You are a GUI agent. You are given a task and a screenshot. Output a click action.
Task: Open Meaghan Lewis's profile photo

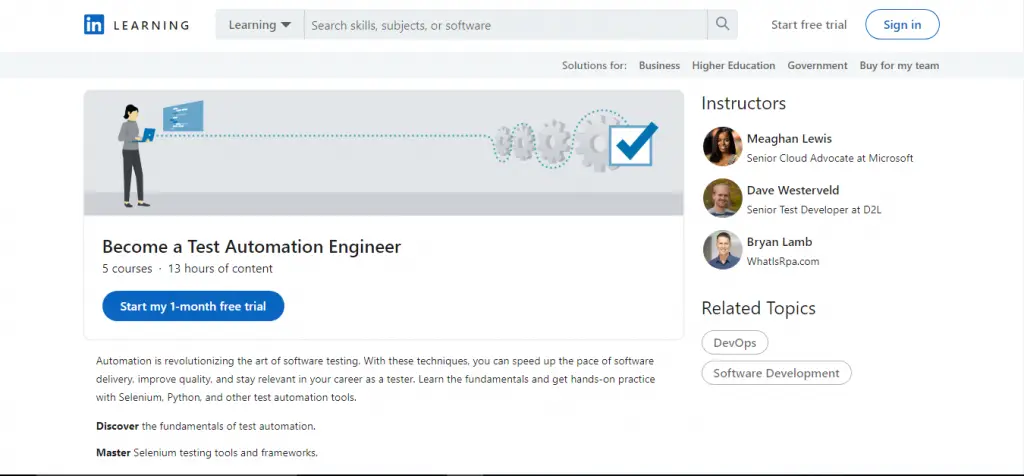722,146
